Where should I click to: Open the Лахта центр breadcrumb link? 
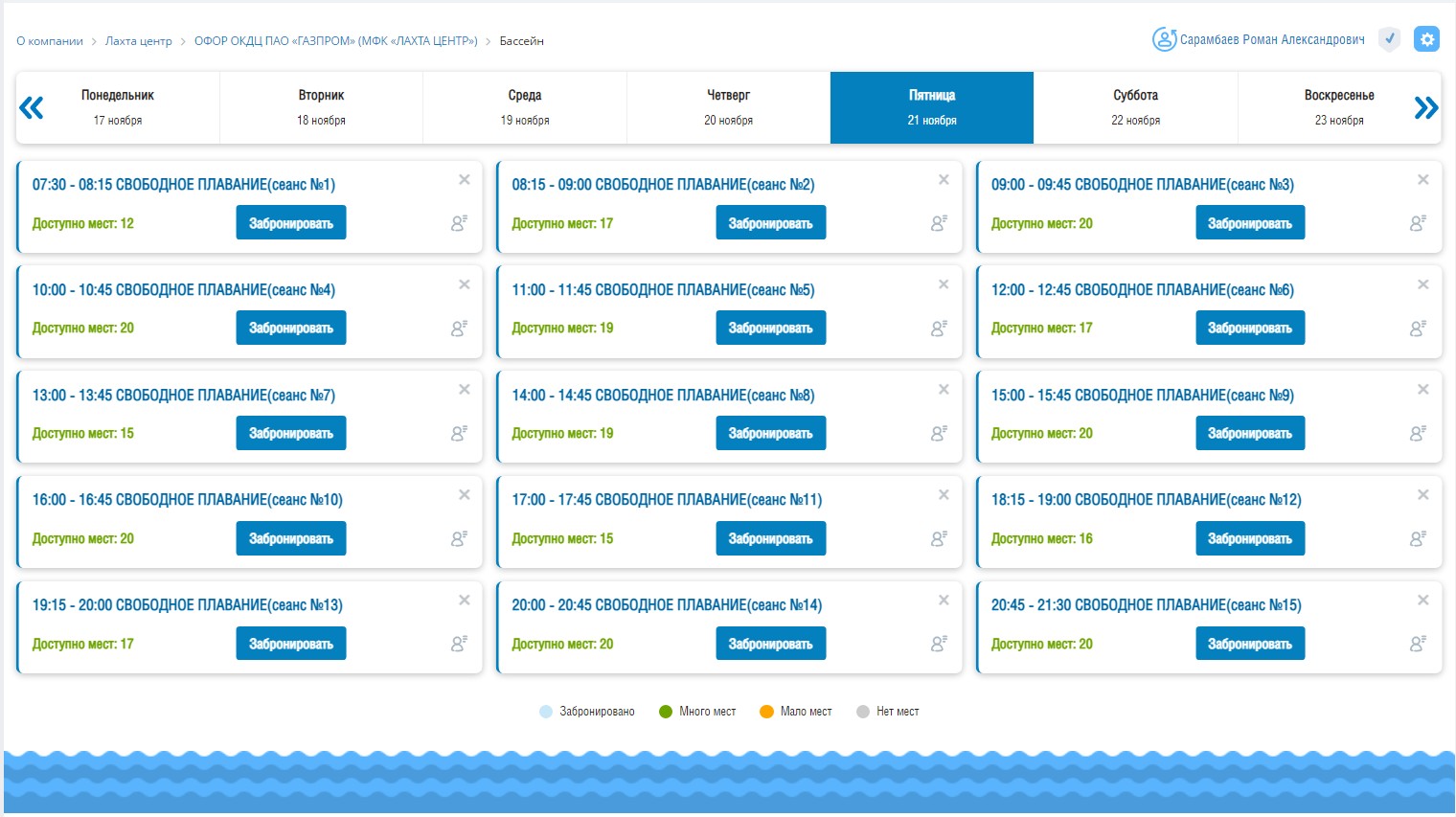pos(138,41)
